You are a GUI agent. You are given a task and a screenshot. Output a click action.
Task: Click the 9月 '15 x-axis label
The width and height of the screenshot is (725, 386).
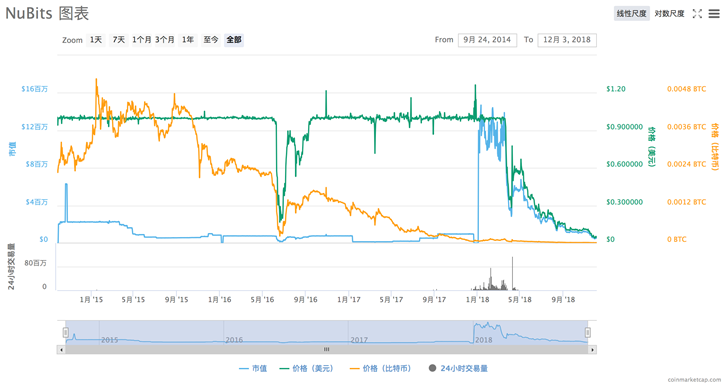pyautogui.click(x=177, y=300)
